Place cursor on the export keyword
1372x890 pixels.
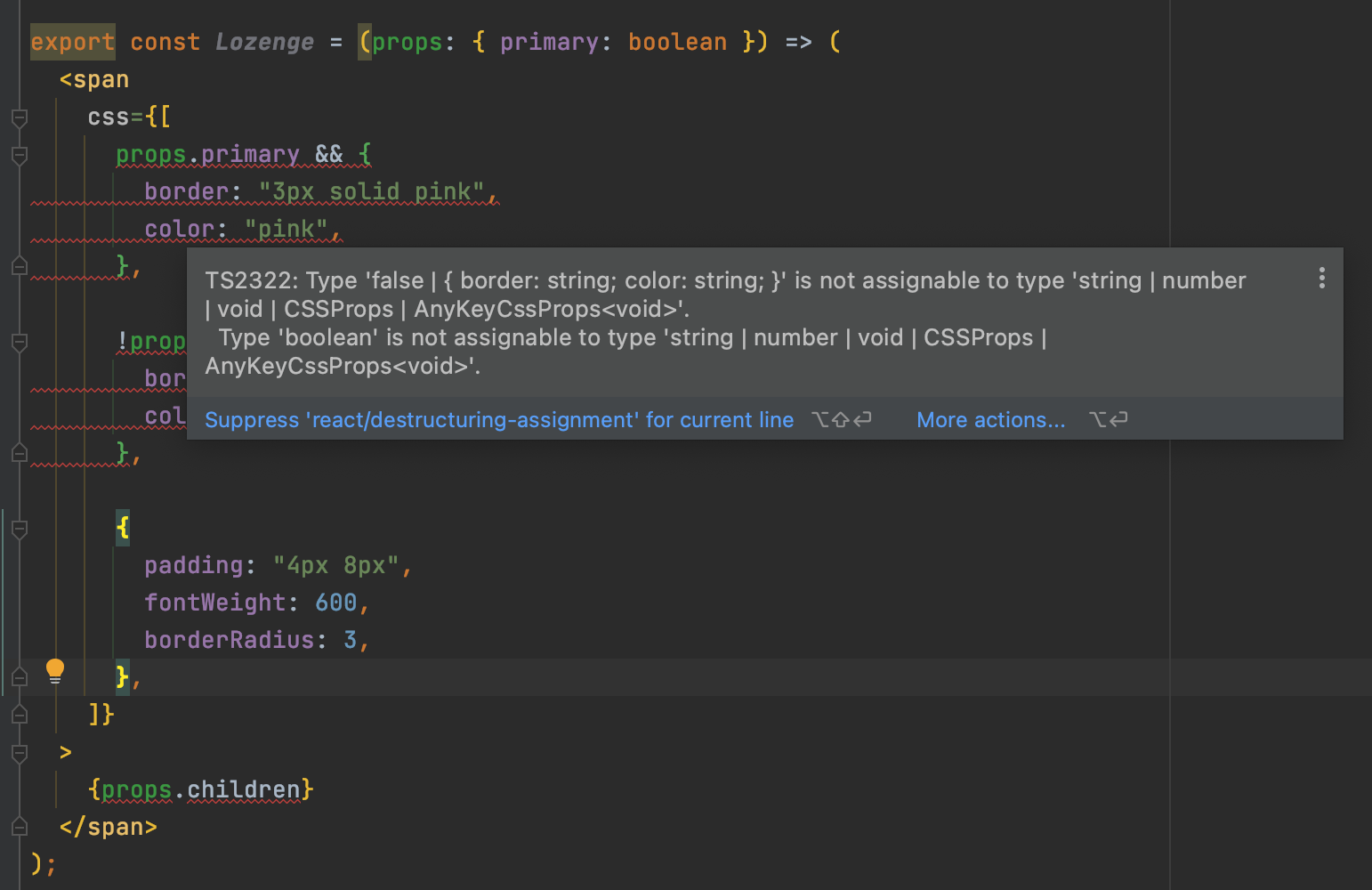pyautogui.click(x=73, y=42)
